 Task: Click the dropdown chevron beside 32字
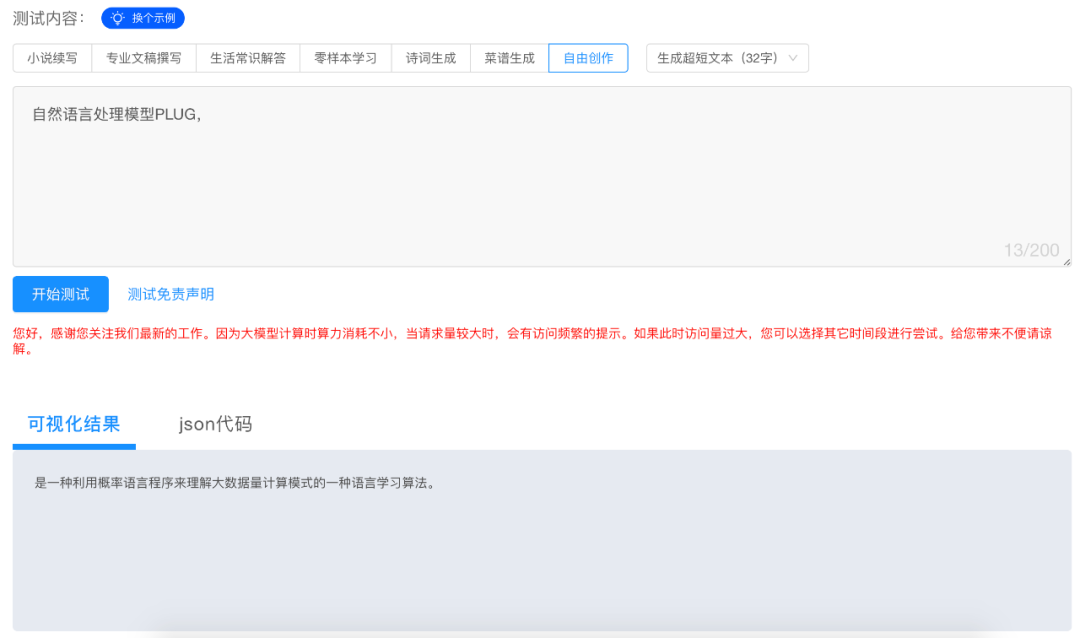795,58
